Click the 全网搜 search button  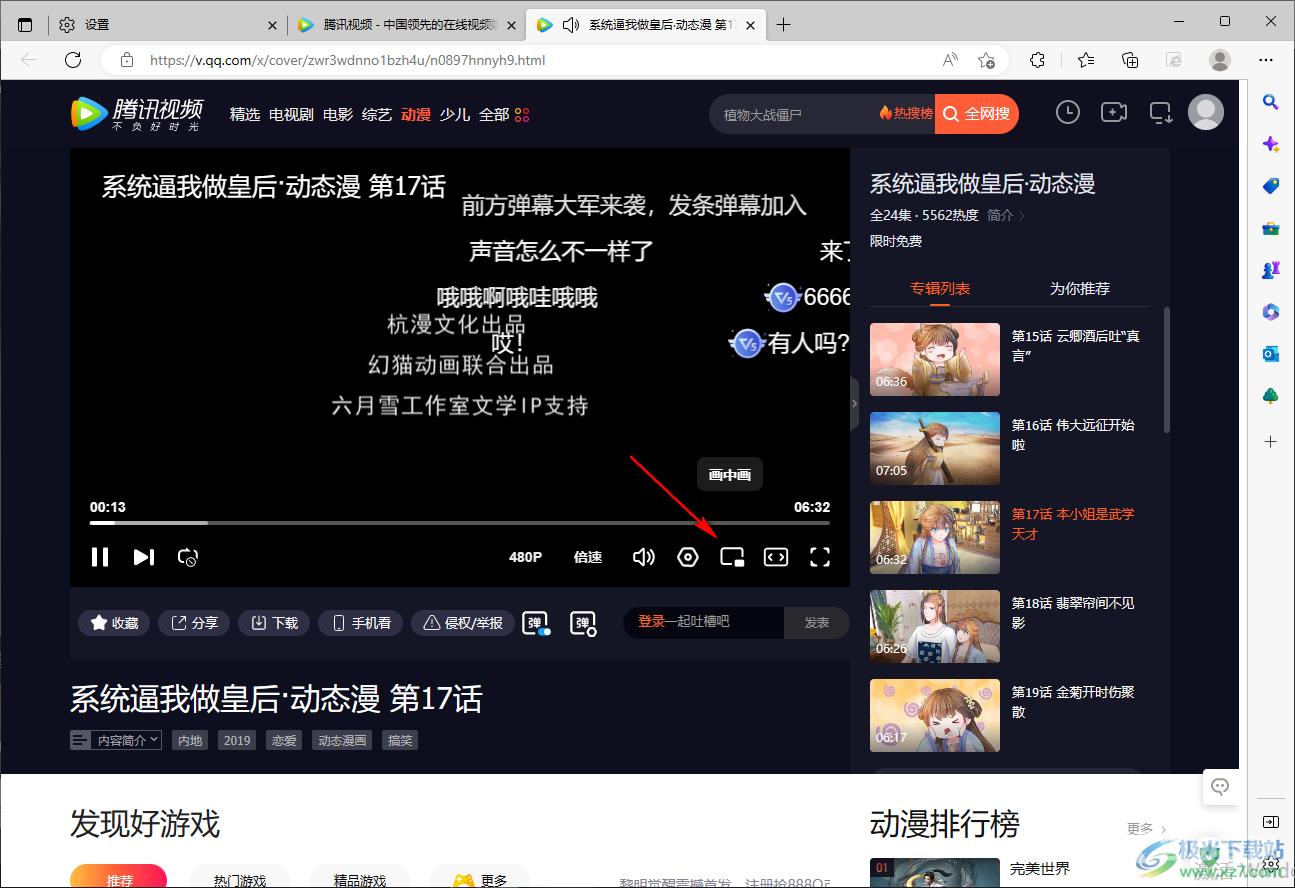(977, 114)
